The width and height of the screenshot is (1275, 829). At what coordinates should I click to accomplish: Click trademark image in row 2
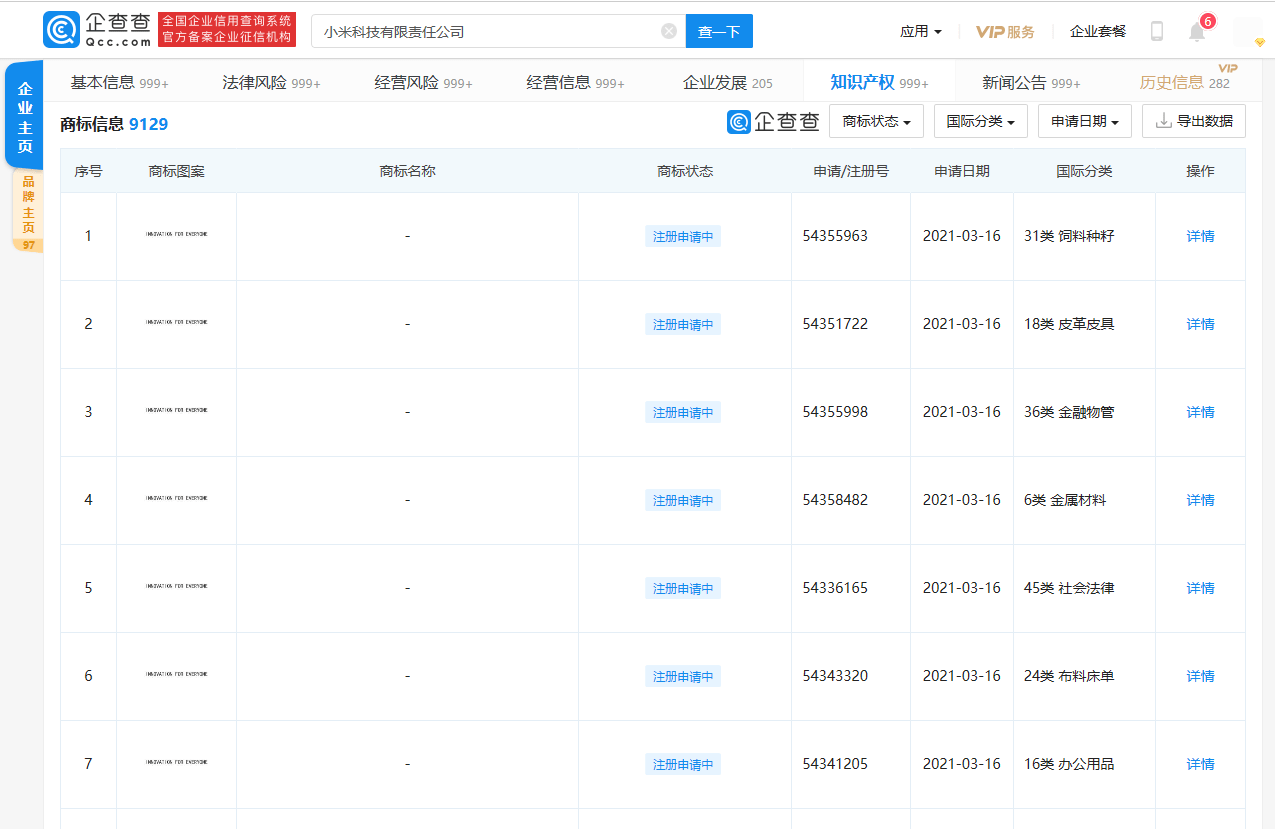point(177,323)
